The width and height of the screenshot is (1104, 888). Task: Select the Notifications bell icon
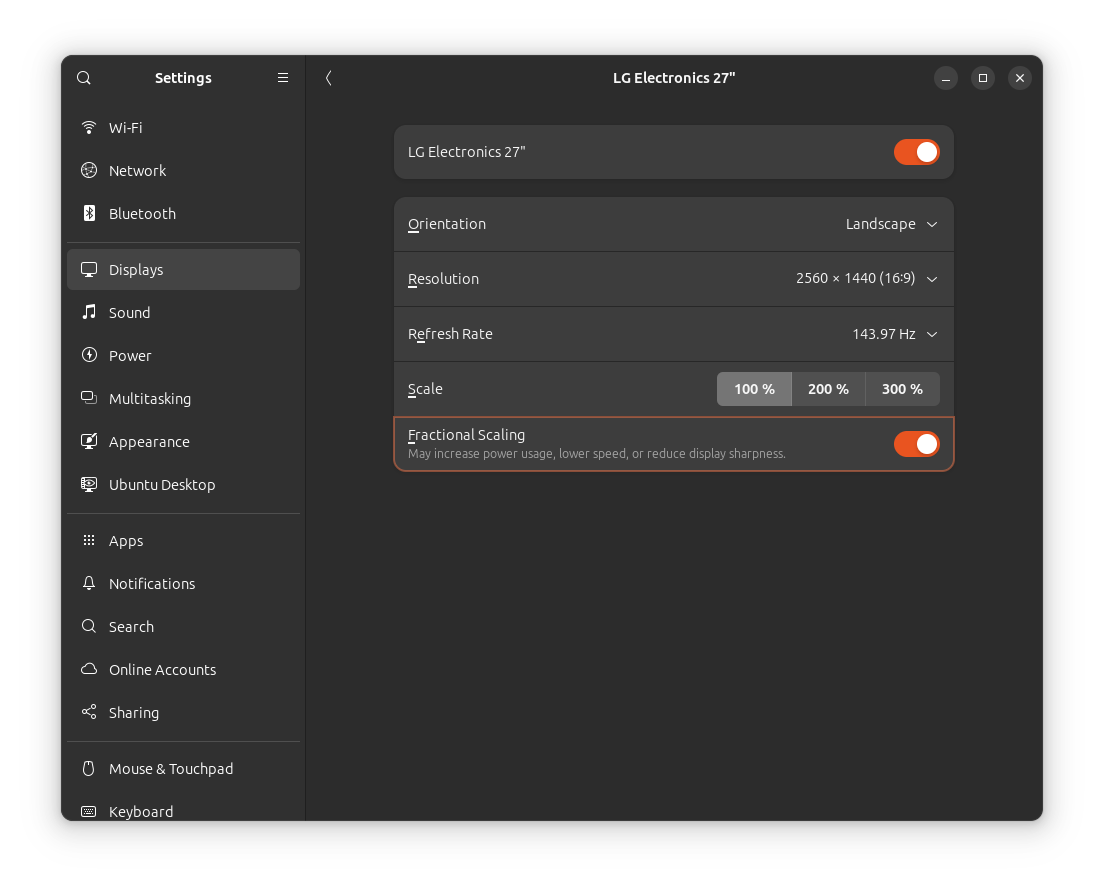pyautogui.click(x=90, y=583)
